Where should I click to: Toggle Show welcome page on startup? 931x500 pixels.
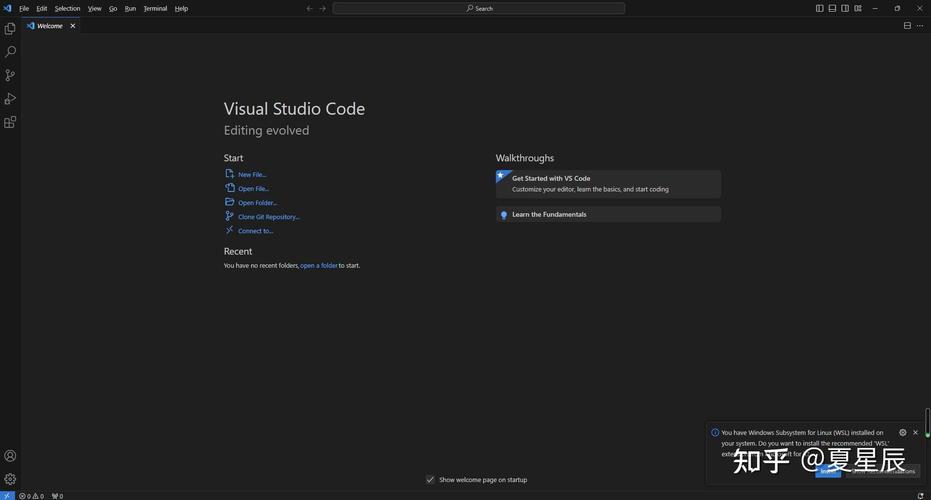(x=430, y=479)
